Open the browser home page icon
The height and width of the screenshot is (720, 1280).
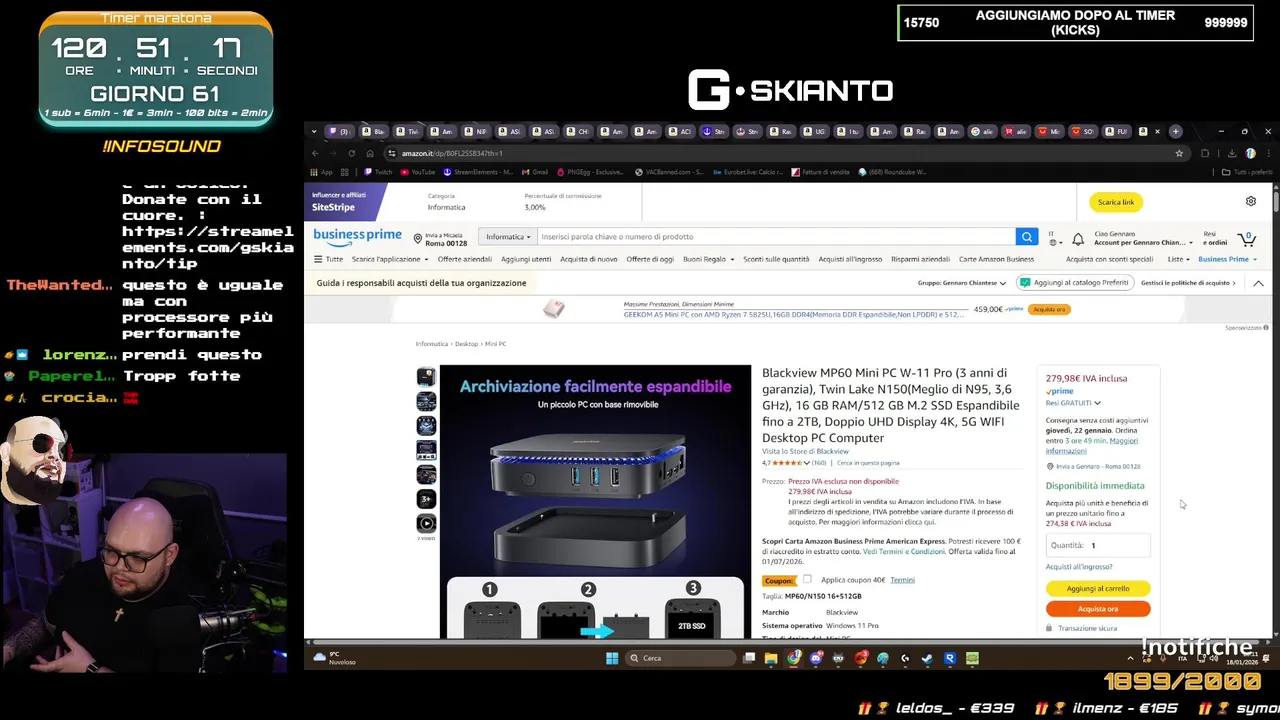pos(370,153)
